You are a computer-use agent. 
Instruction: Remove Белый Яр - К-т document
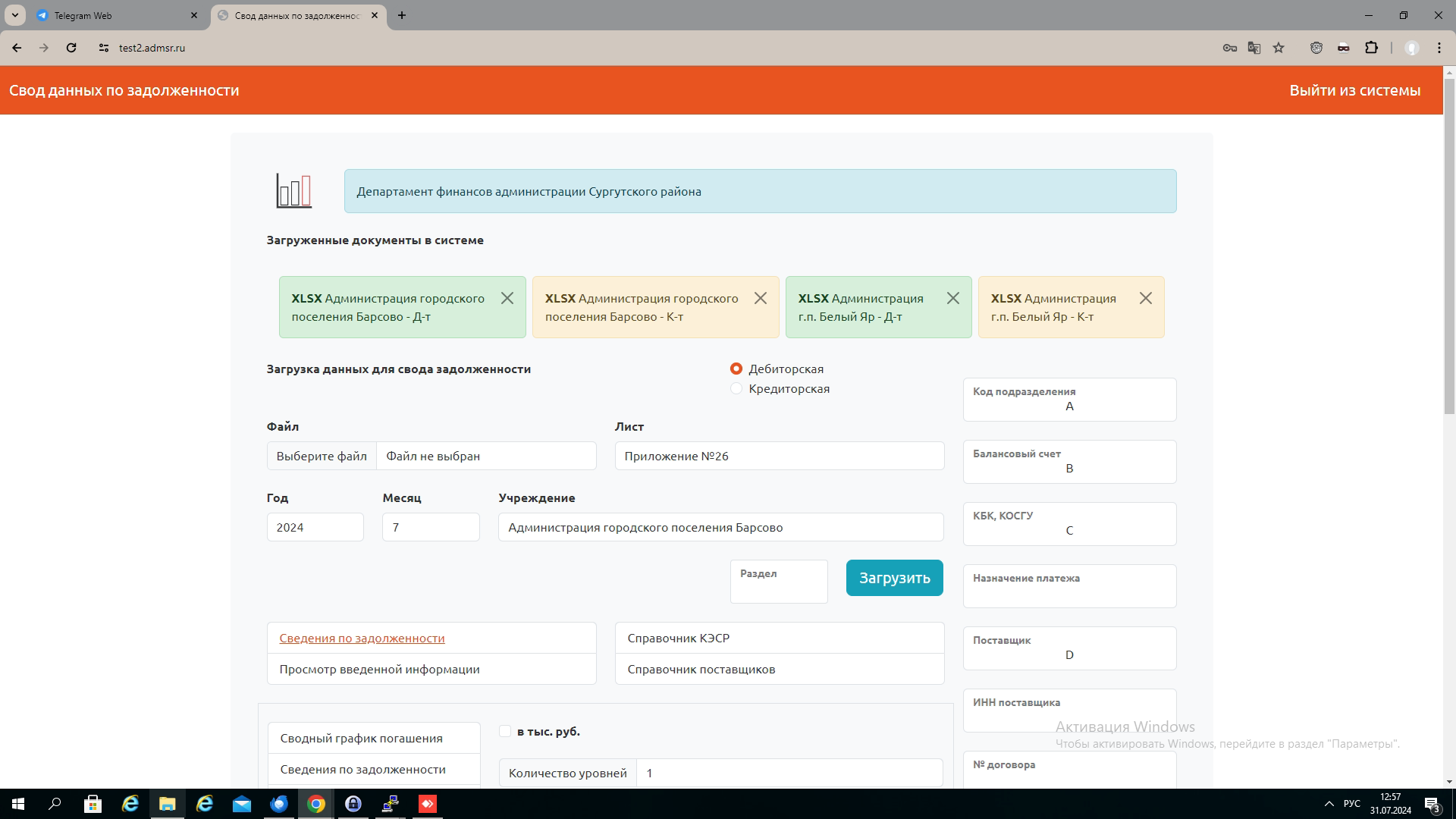pos(1146,298)
